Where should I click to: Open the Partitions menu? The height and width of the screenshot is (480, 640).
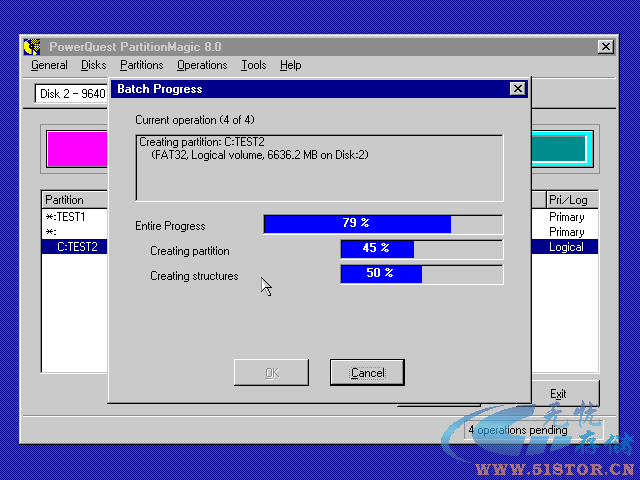(x=141, y=65)
